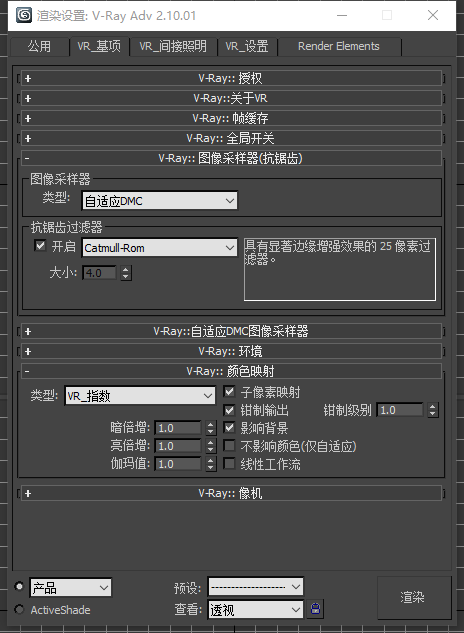Minimize the render settings window
Screen dimensions: 464x633
coord(342,15)
